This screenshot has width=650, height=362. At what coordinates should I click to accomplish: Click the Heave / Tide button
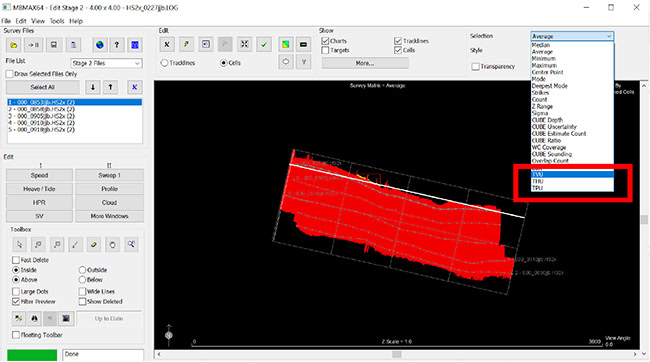tap(39, 189)
